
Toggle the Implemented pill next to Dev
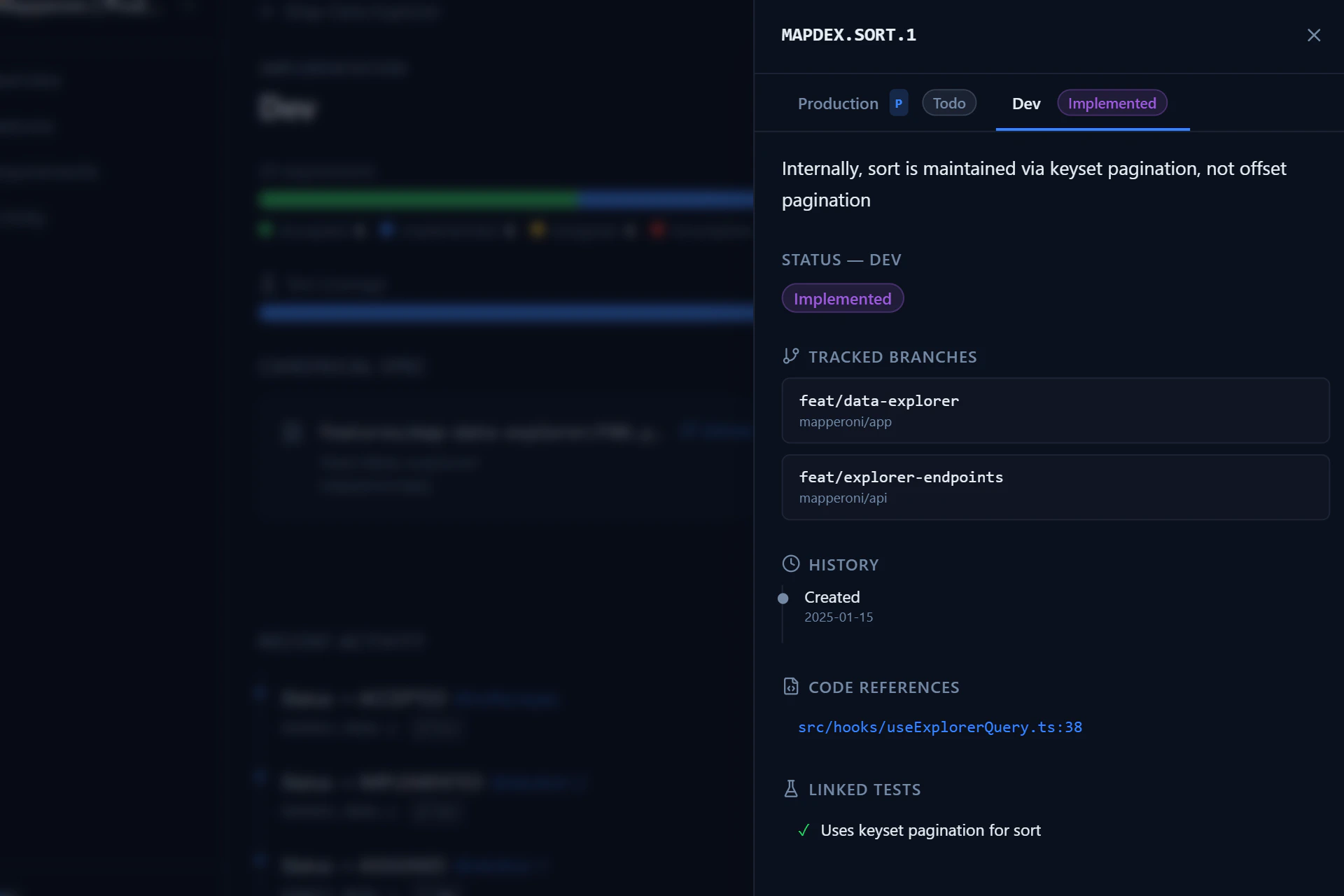pyautogui.click(x=1112, y=103)
